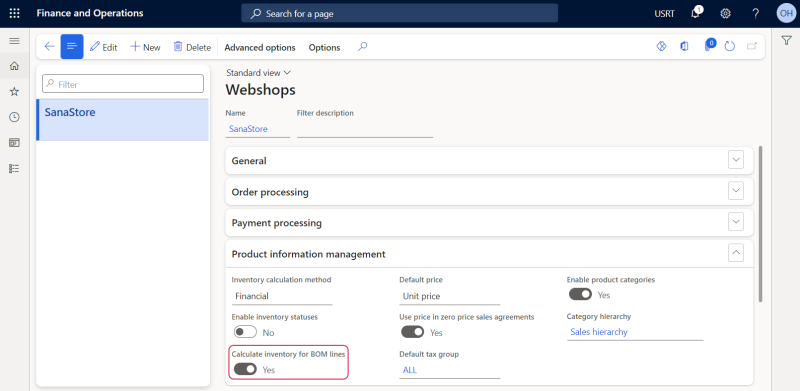Viewport: 800px width, 391px height.
Task: Open the notifications bell
Action: pos(695,13)
